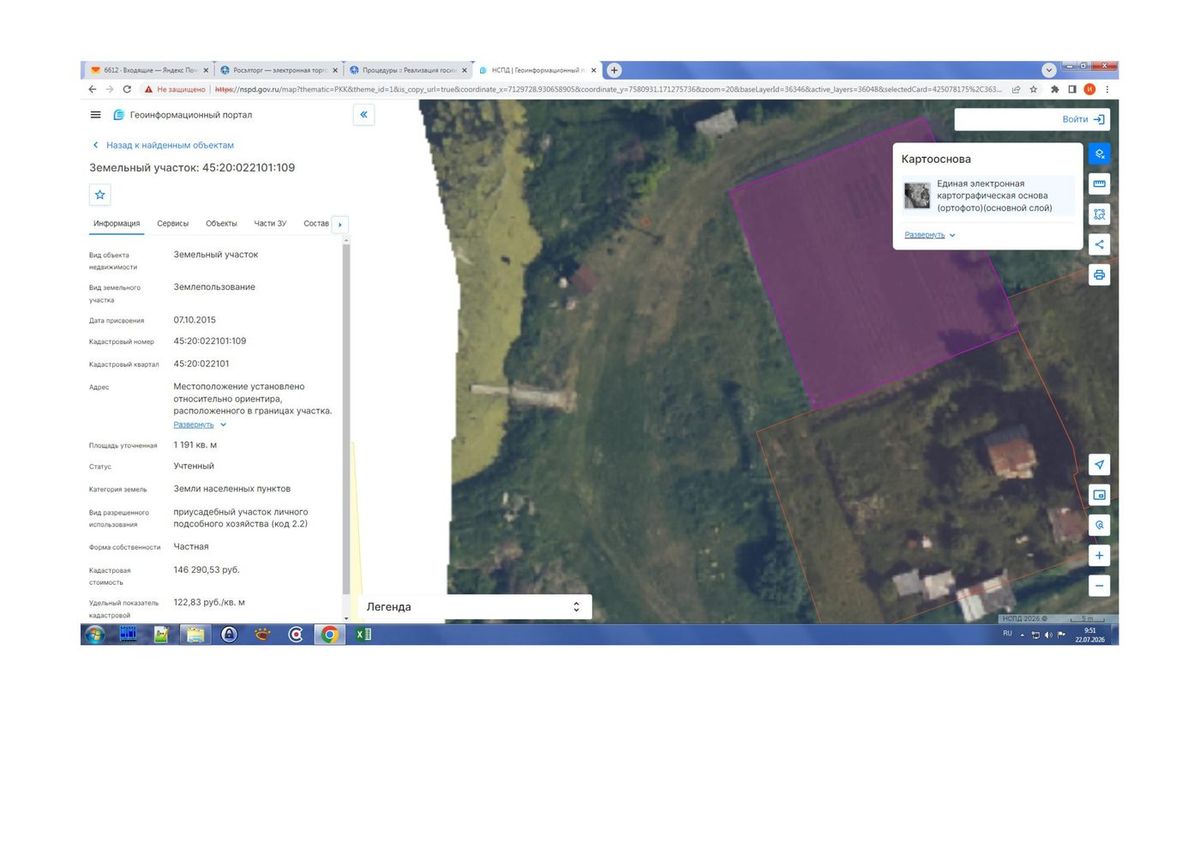The height and width of the screenshot is (849, 1200).
Task: Zoom out on the map with minus button
Action: [1100, 586]
